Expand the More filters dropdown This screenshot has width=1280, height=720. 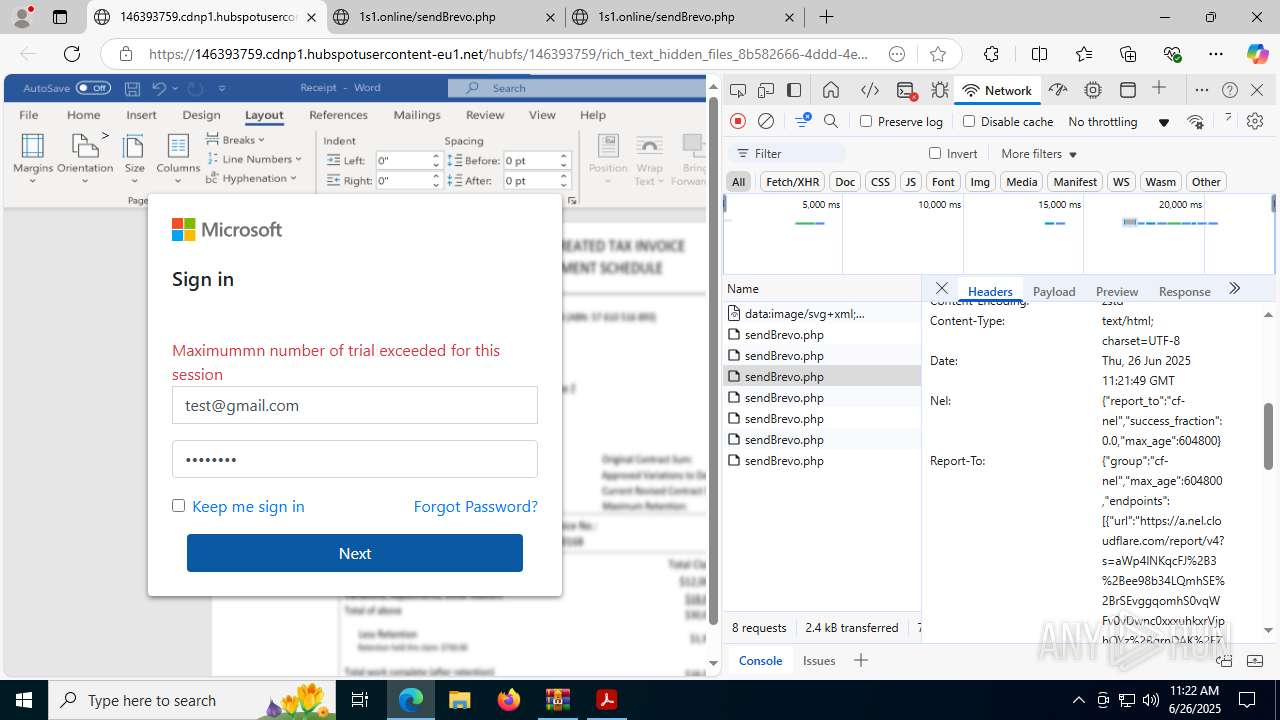[1039, 154]
